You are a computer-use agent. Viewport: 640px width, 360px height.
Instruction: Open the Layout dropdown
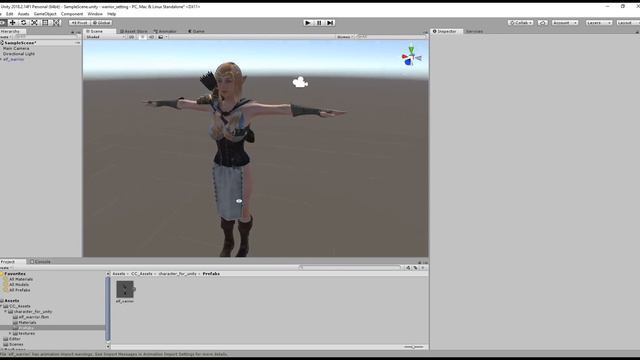coord(628,22)
